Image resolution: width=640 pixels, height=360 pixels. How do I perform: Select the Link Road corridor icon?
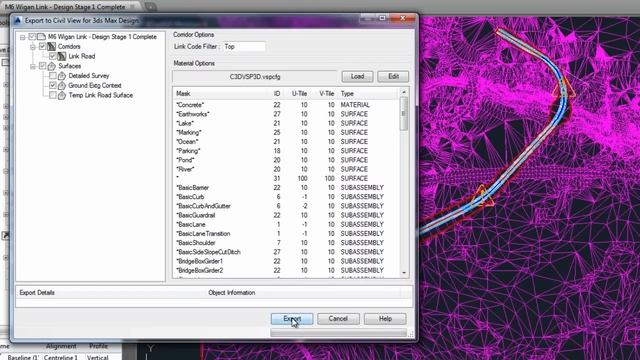click(62, 56)
